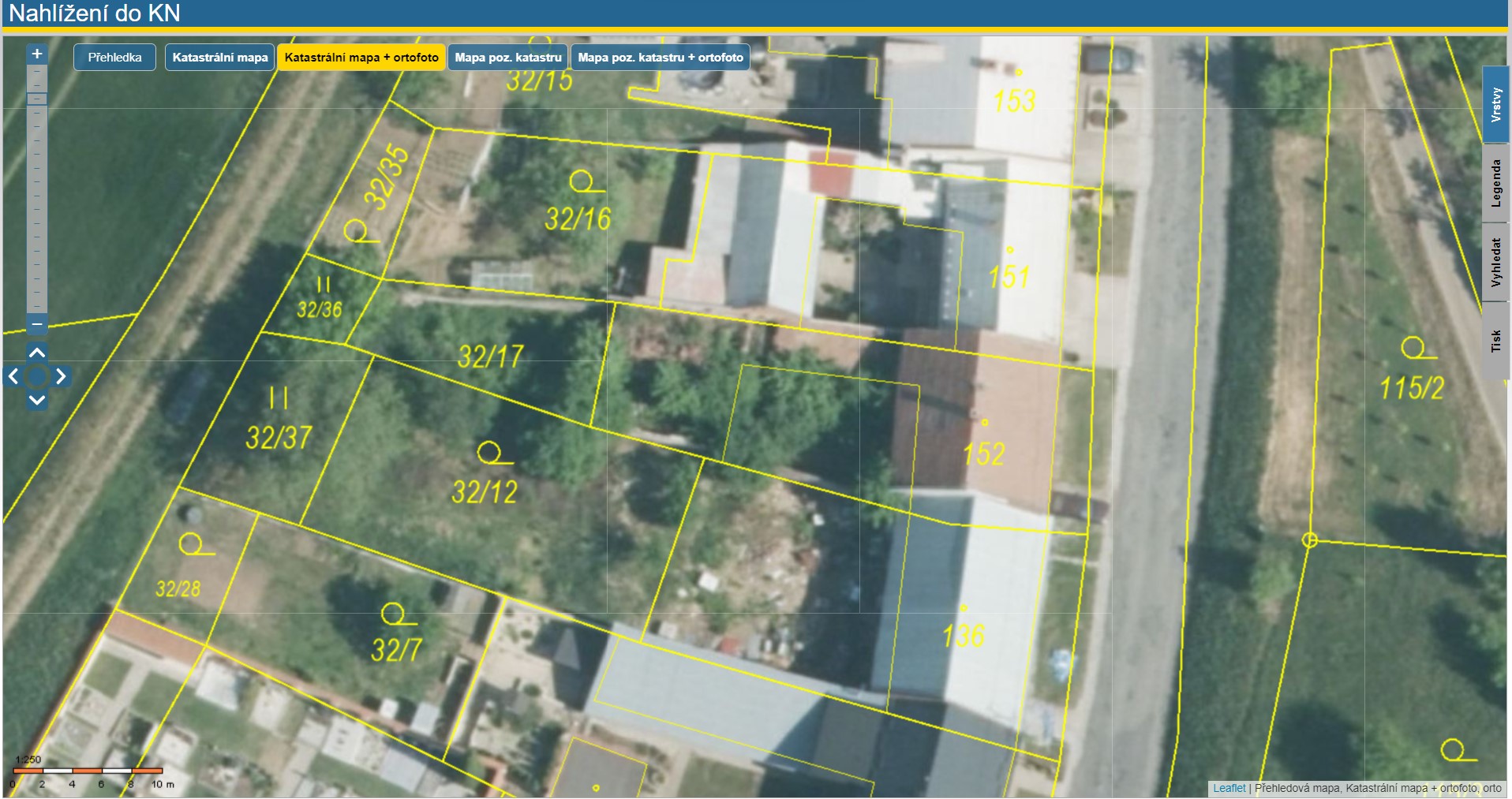Click parcel 32/16 on the map
The image size is (1512, 799).
coord(578,218)
